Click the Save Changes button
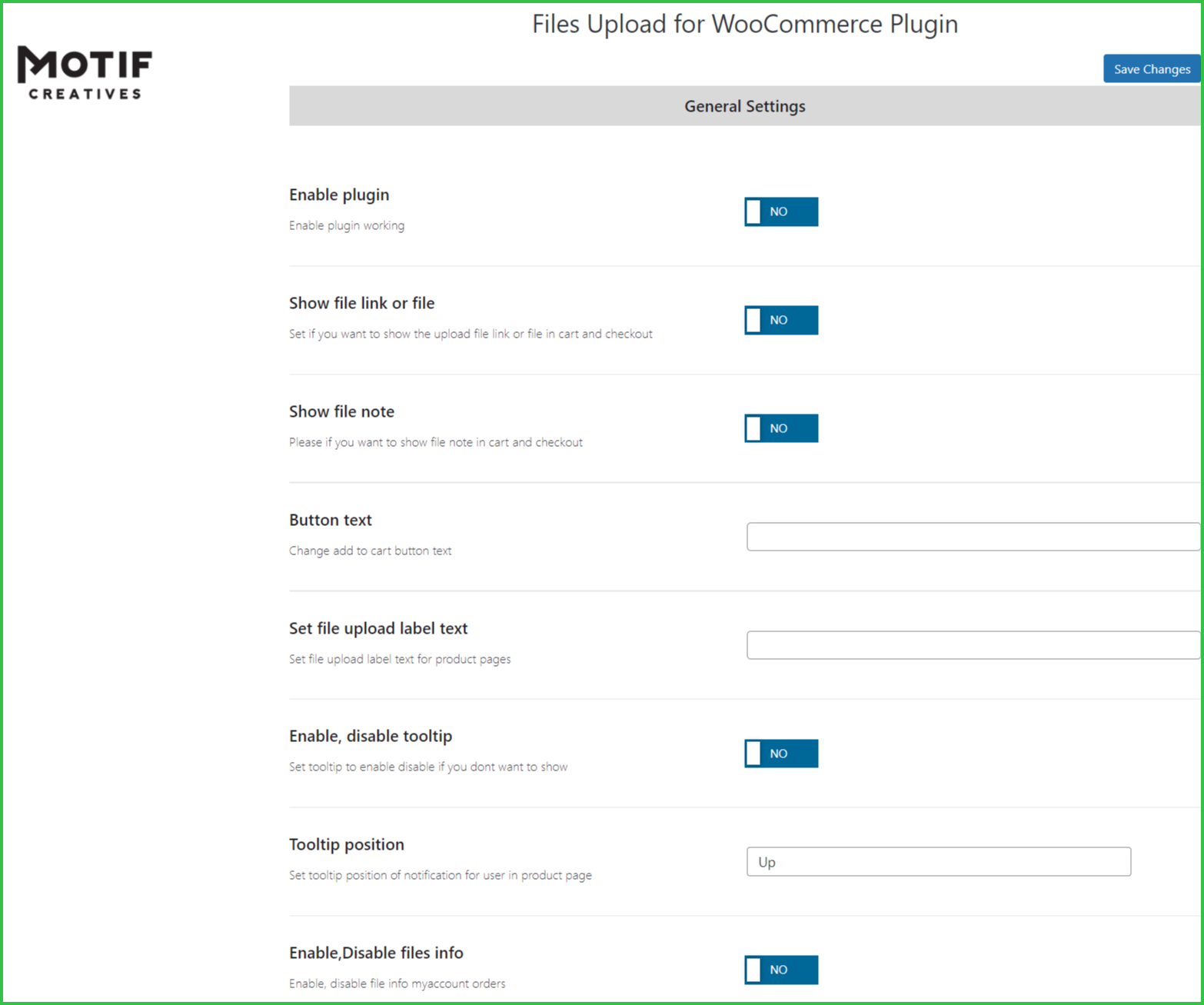The image size is (1204, 1005). 1152,68
